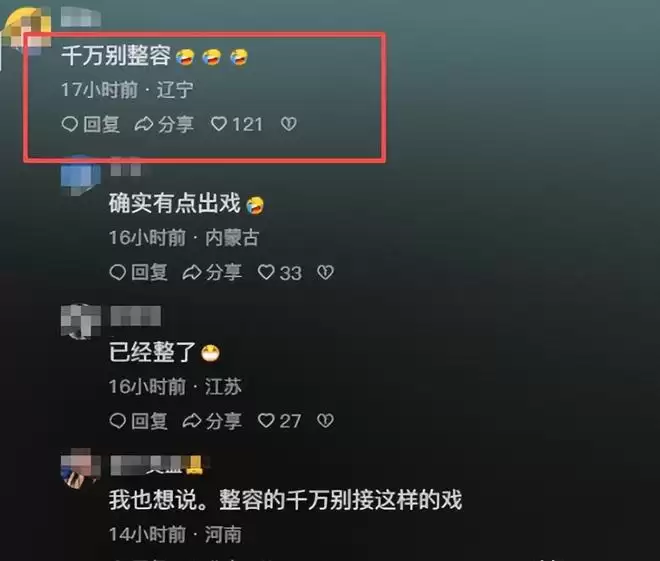The width and height of the screenshot is (660, 561).
Task: Select comment text 我也想说。整容的千万别接这样的戏
Action: click(x=285, y=500)
